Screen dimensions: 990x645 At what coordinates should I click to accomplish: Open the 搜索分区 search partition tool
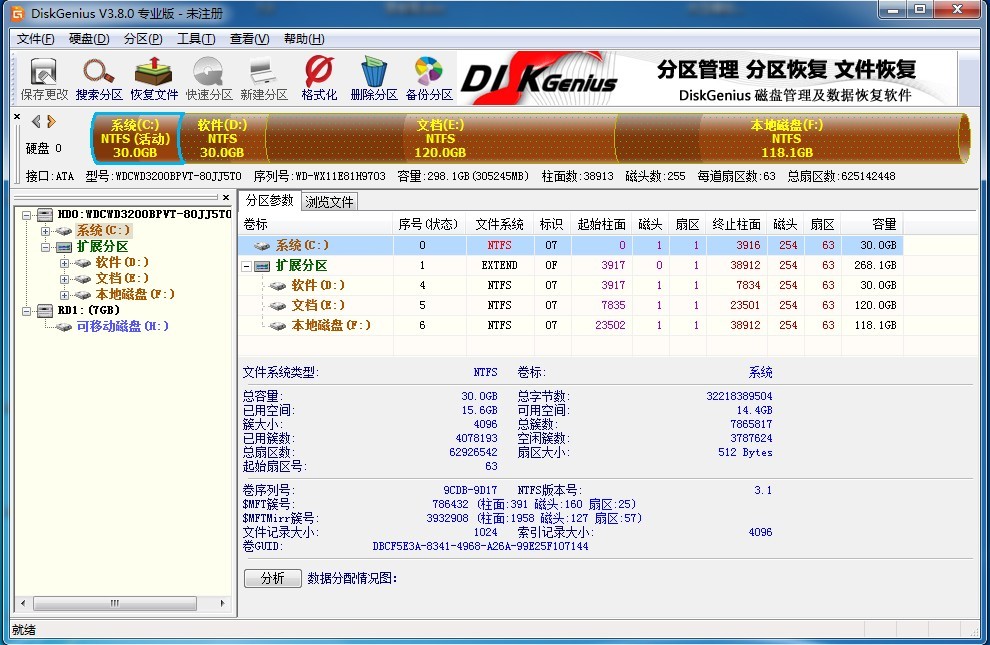(99, 79)
